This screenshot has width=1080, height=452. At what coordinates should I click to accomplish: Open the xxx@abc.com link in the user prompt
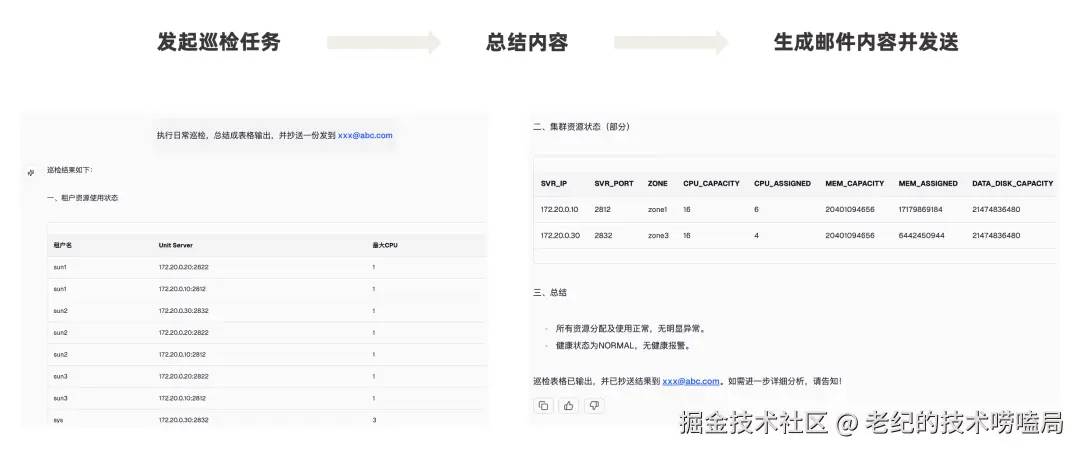pyautogui.click(x=365, y=136)
